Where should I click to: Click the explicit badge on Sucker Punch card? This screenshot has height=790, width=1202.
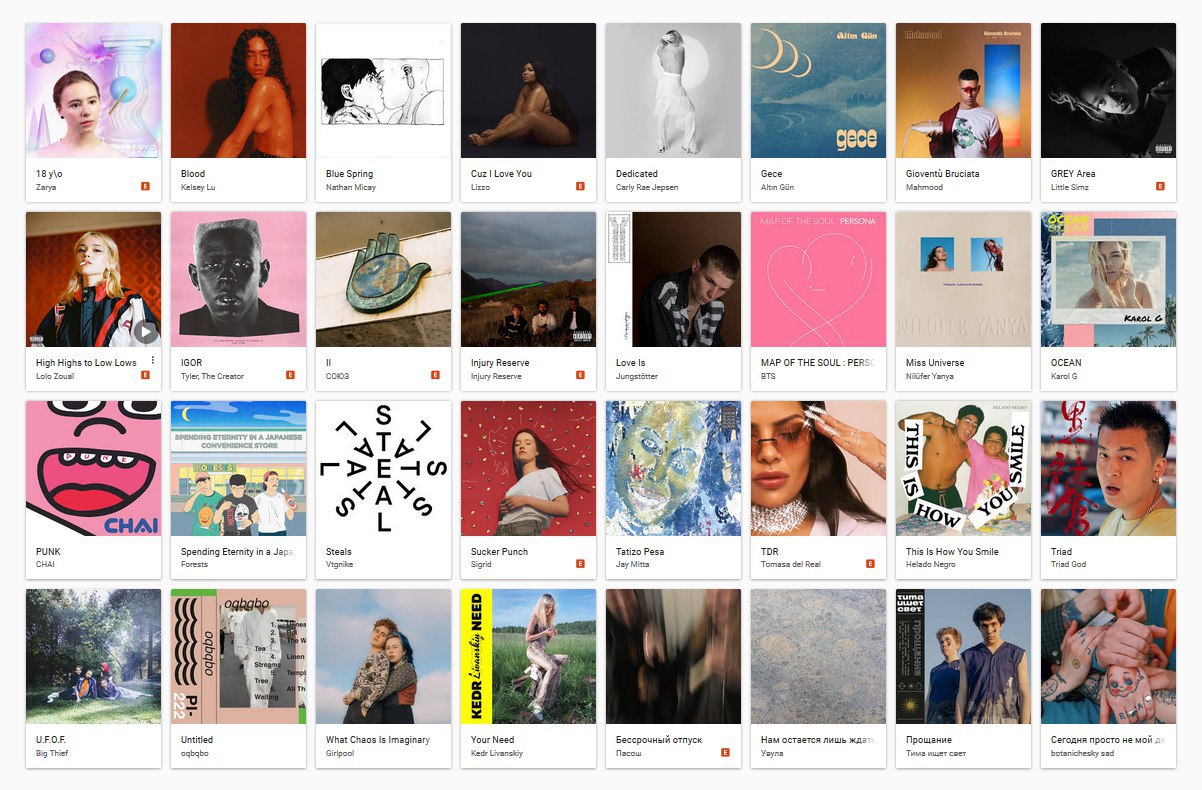[581, 564]
